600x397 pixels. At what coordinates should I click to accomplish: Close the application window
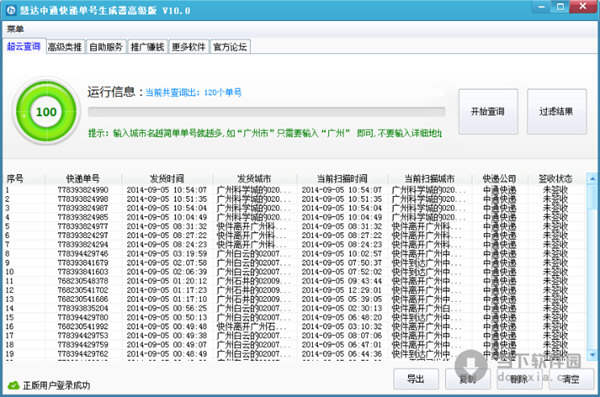pos(583,7)
